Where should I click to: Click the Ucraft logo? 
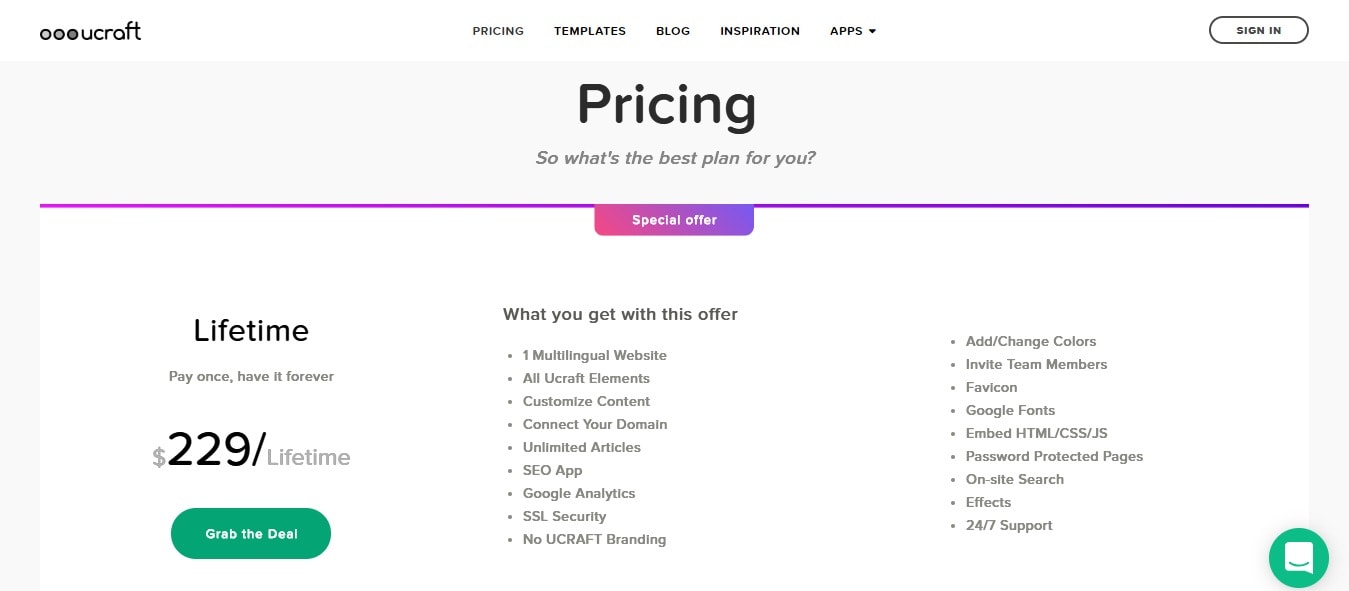[x=90, y=31]
